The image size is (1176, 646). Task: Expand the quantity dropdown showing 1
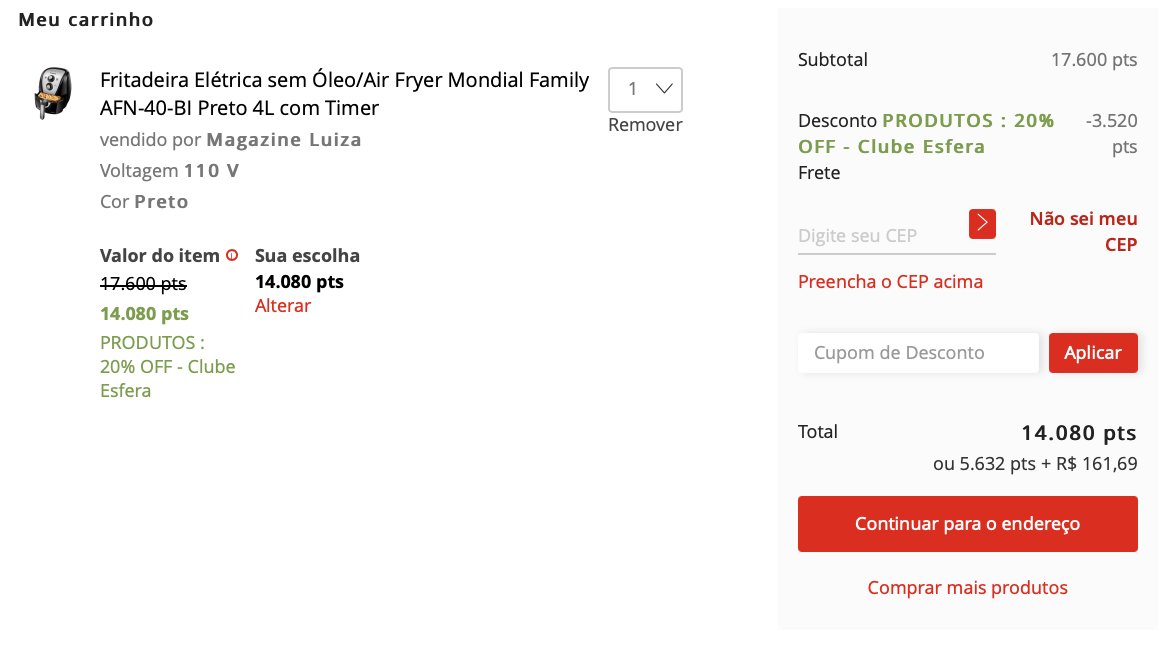[x=645, y=89]
